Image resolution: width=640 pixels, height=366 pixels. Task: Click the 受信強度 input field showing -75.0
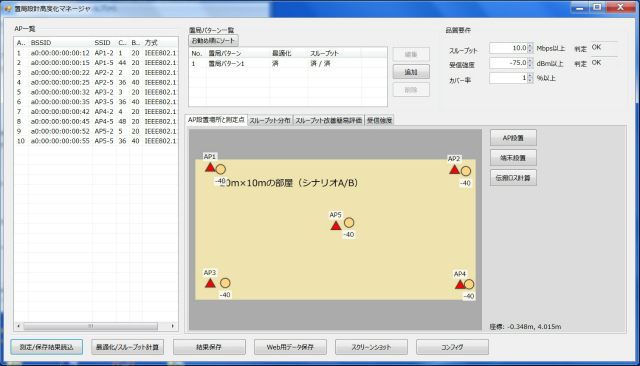[509, 63]
